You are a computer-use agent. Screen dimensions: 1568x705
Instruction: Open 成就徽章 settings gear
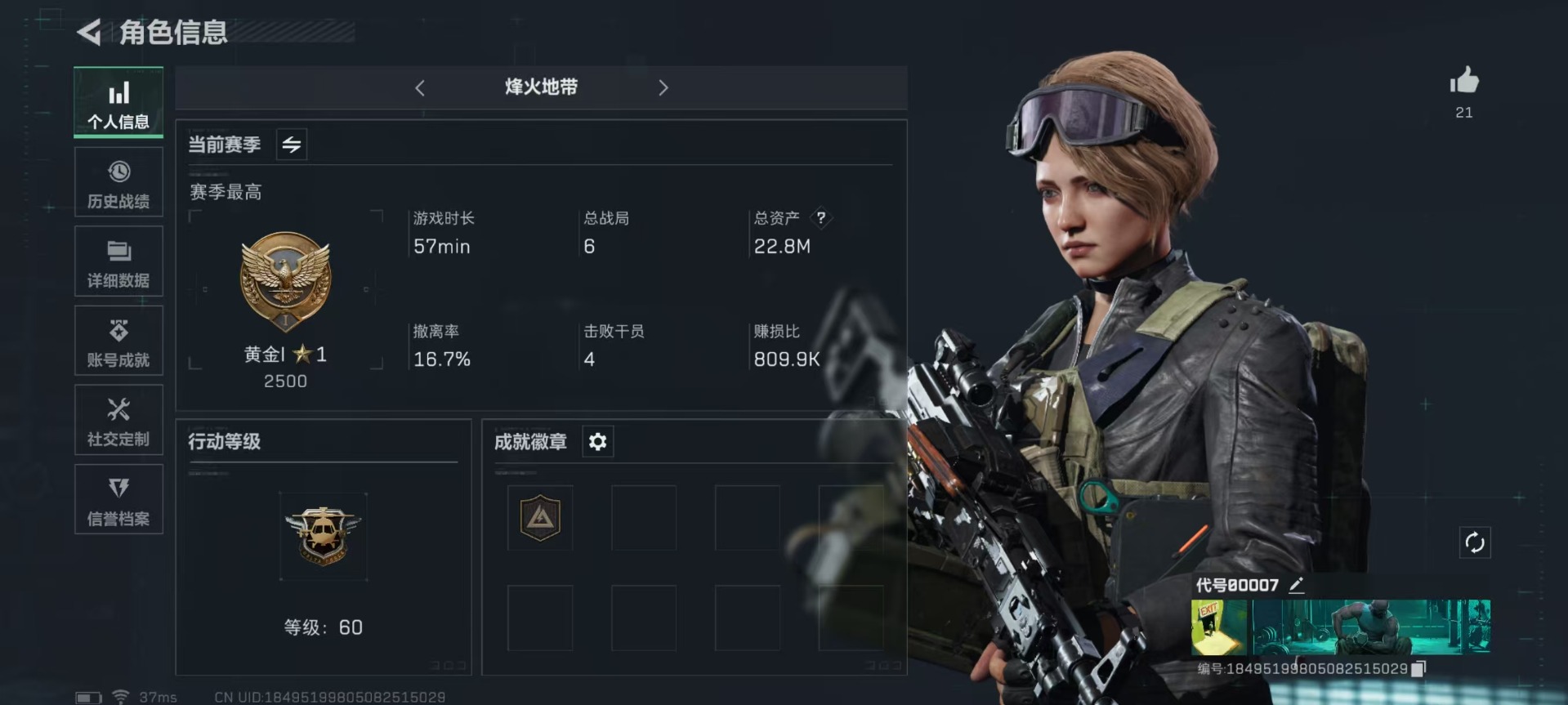coord(597,442)
